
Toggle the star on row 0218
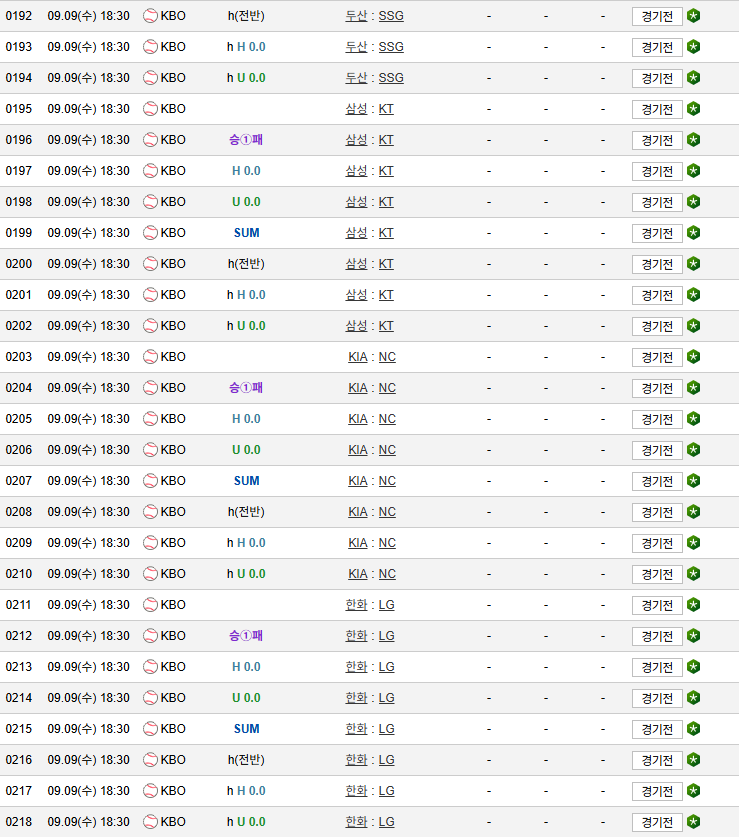(x=693, y=822)
